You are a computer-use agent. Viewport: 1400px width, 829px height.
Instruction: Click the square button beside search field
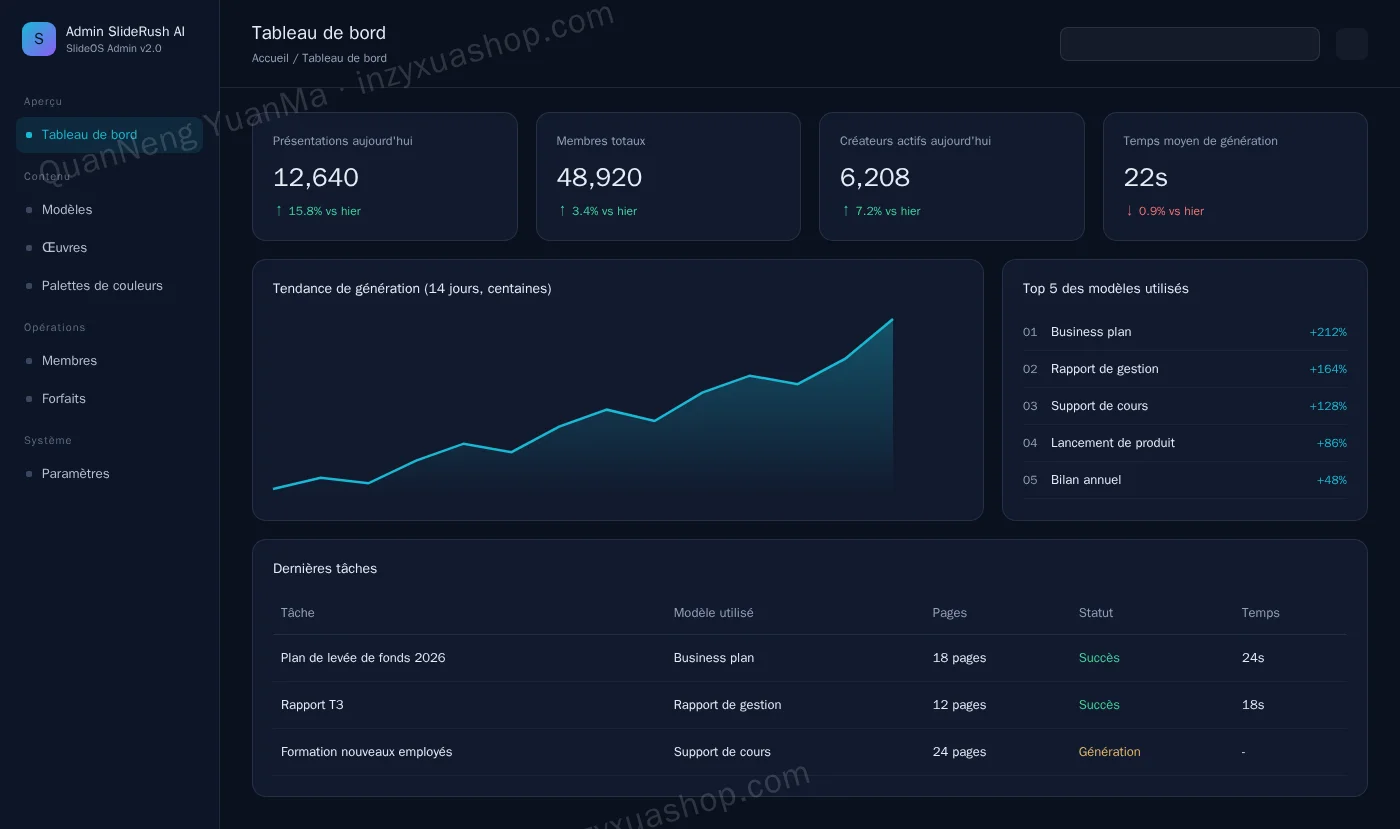[1351, 44]
